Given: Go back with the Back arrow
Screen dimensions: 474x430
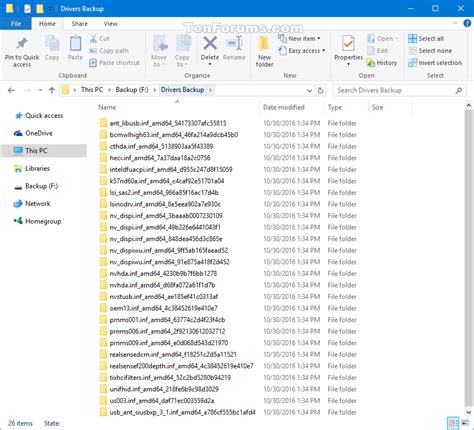Looking at the screenshot, I should click(x=11, y=90).
